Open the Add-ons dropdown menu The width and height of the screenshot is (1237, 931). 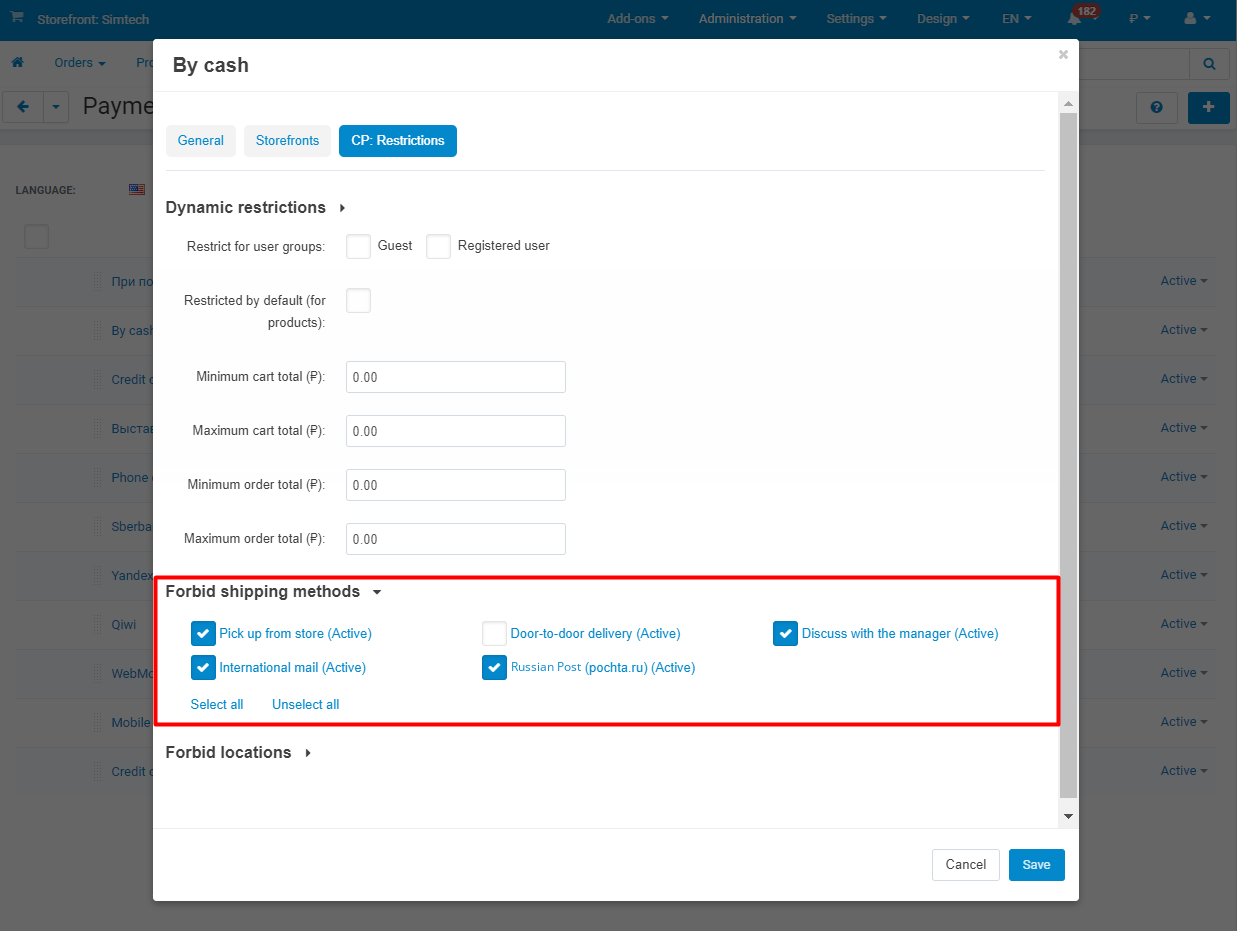(x=638, y=19)
